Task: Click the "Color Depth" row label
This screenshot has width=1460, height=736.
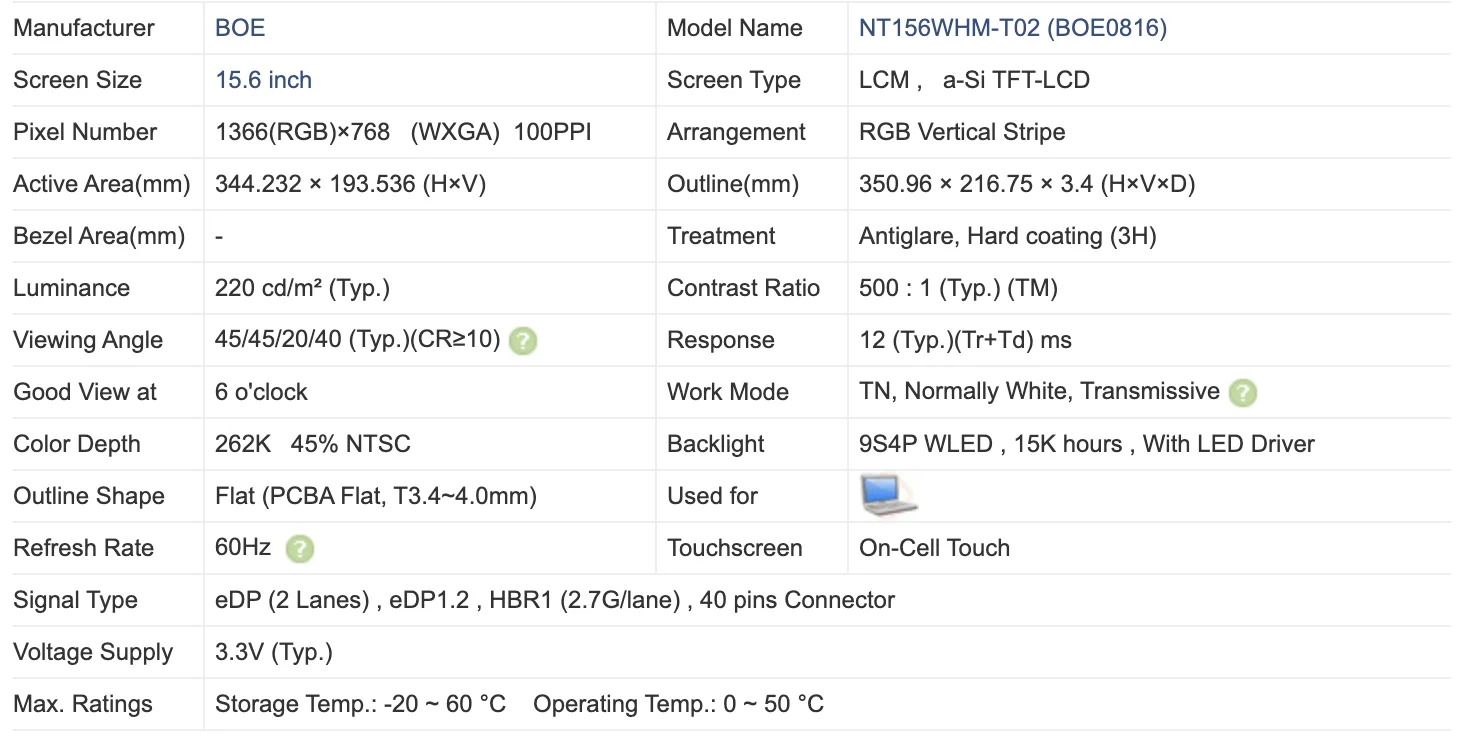Action: [77, 444]
